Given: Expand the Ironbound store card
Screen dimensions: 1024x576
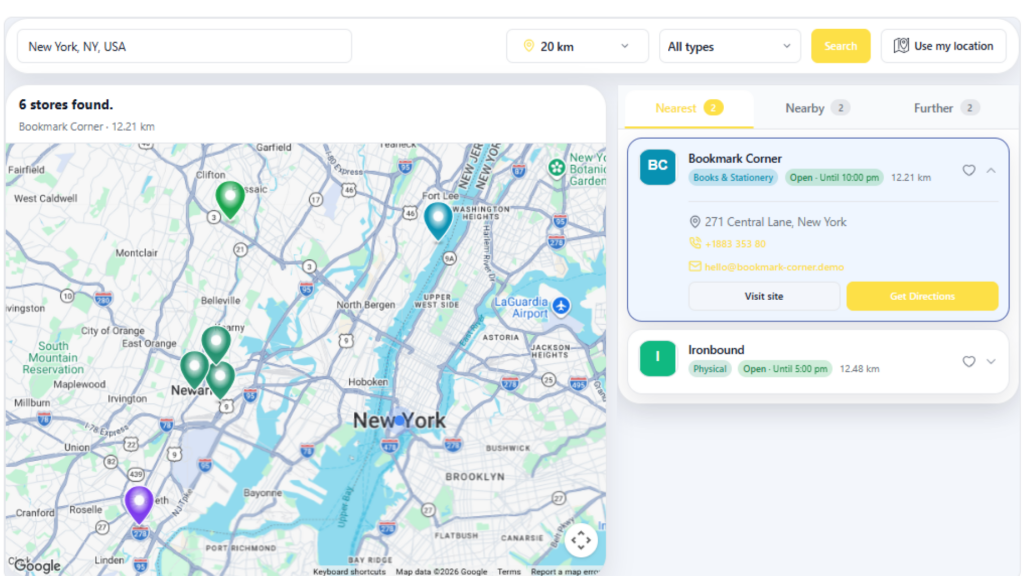Looking at the screenshot, I should (991, 362).
